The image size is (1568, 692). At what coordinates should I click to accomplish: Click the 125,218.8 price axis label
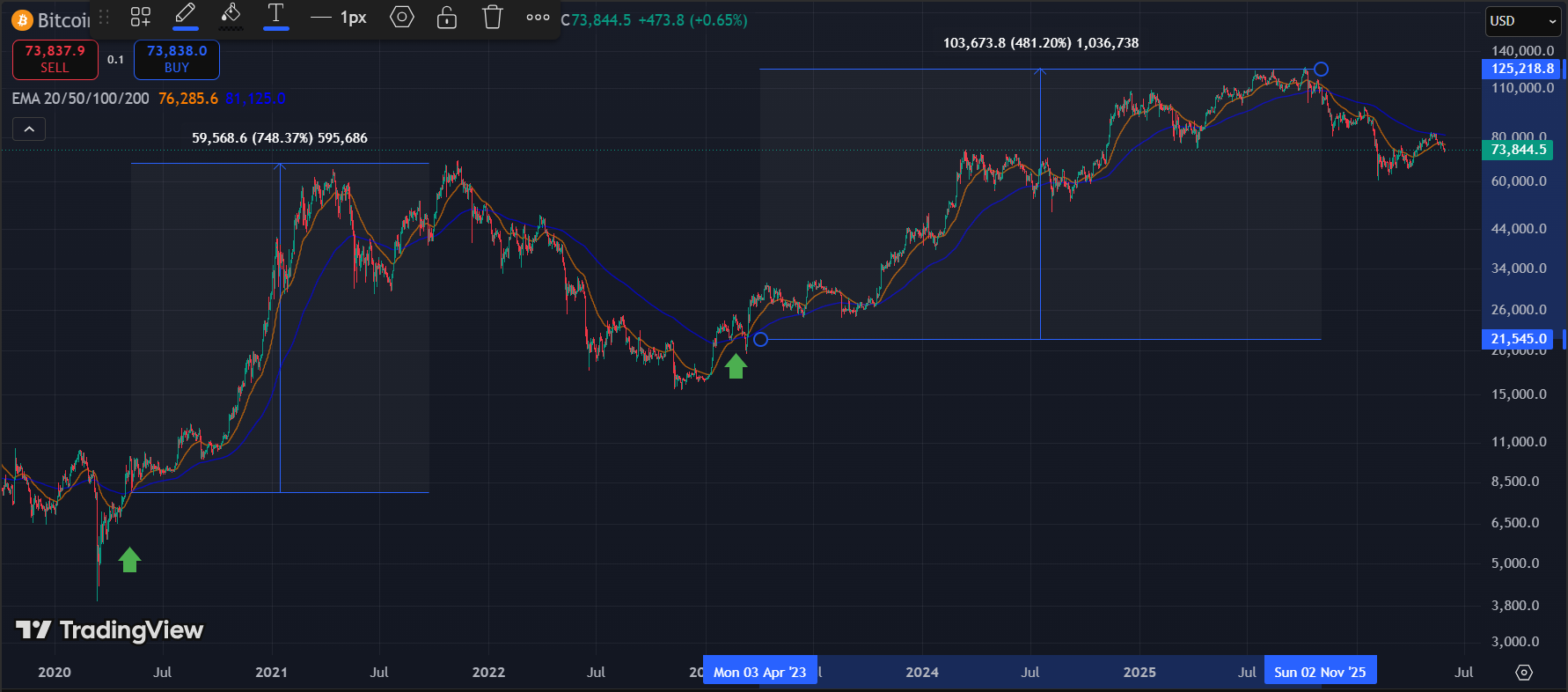pyautogui.click(x=1522, y=69)
